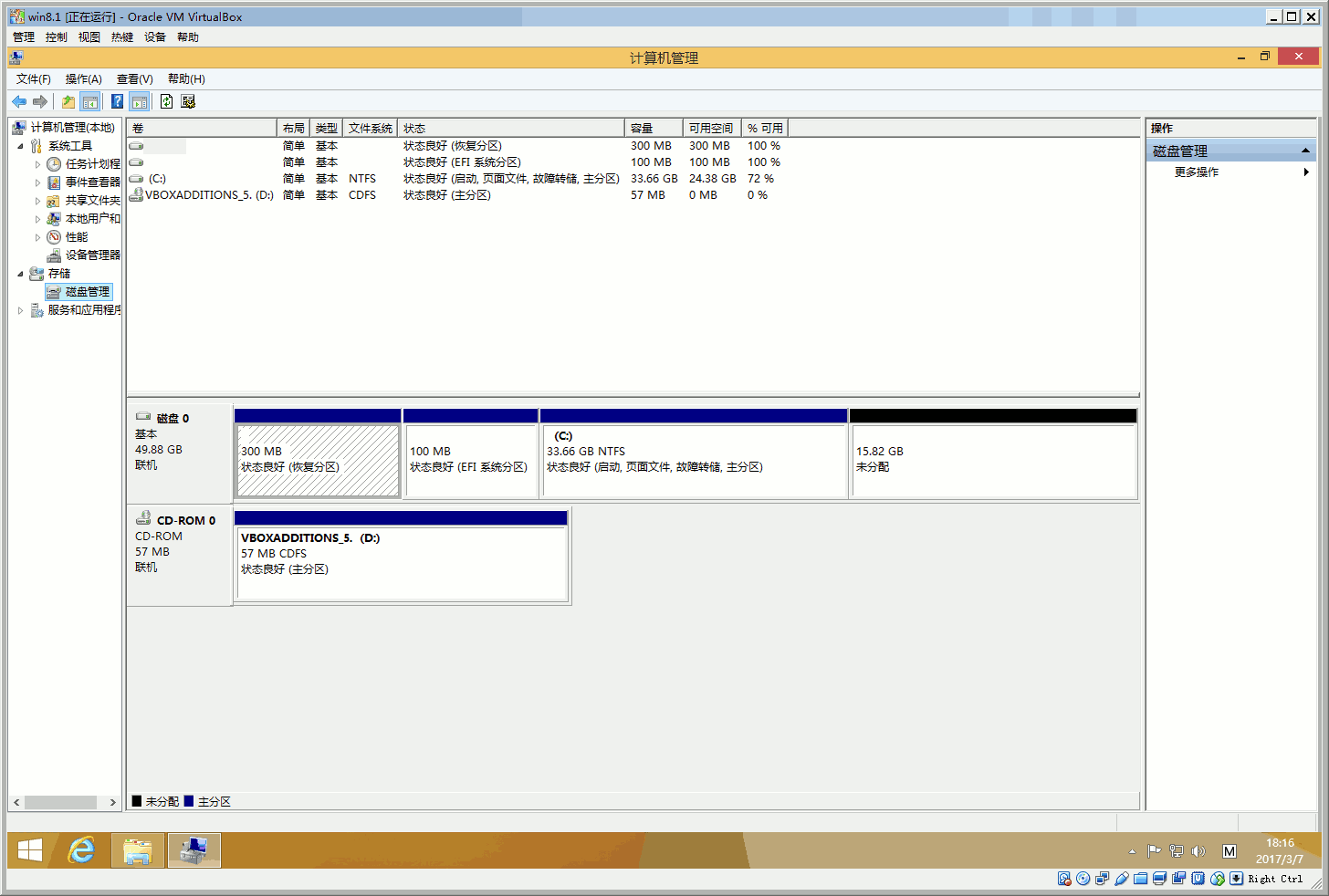Collapse the 磁盘管理 section in the actions pane
1329x896 pixels.
coord(1305,151)
